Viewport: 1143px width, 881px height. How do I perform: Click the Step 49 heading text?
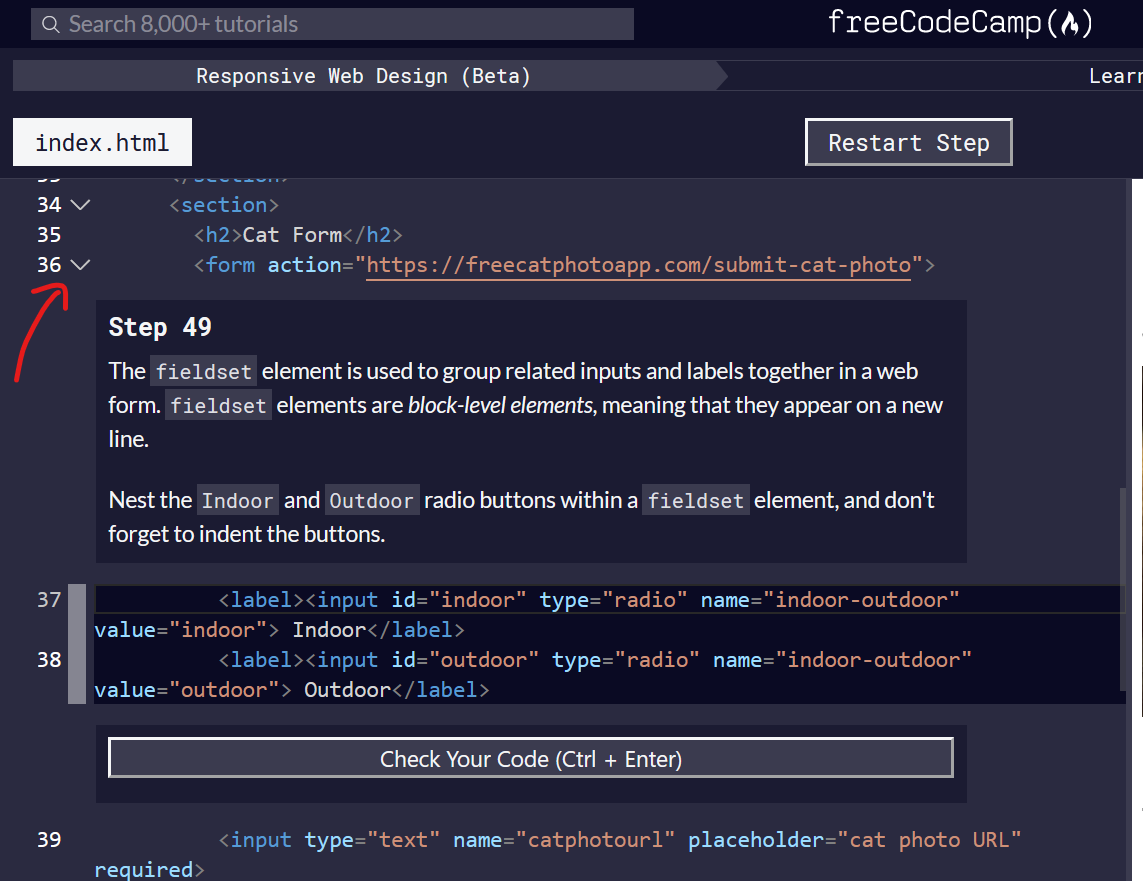159,327
